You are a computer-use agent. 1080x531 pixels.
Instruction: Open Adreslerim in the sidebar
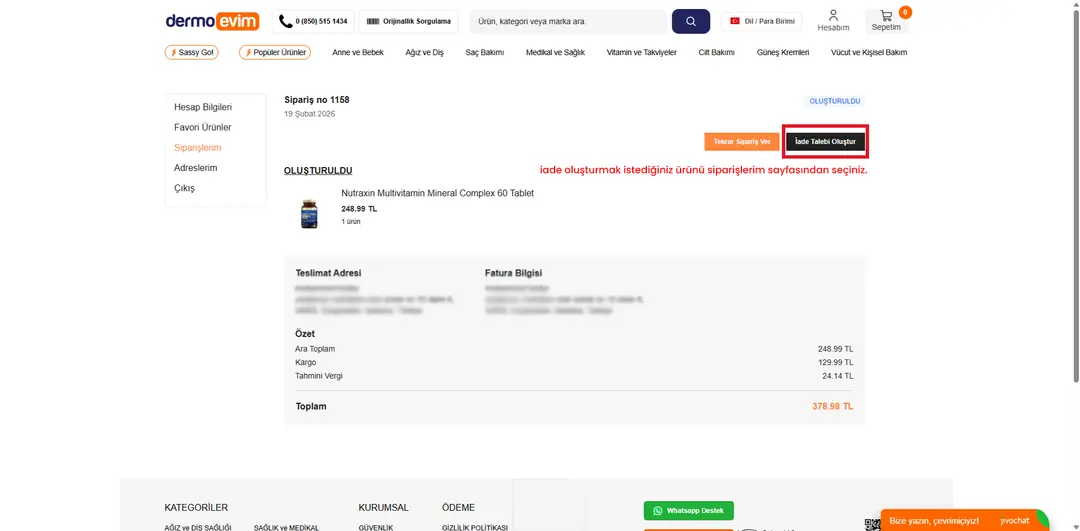pyautogui.click(x=196, y=168)
